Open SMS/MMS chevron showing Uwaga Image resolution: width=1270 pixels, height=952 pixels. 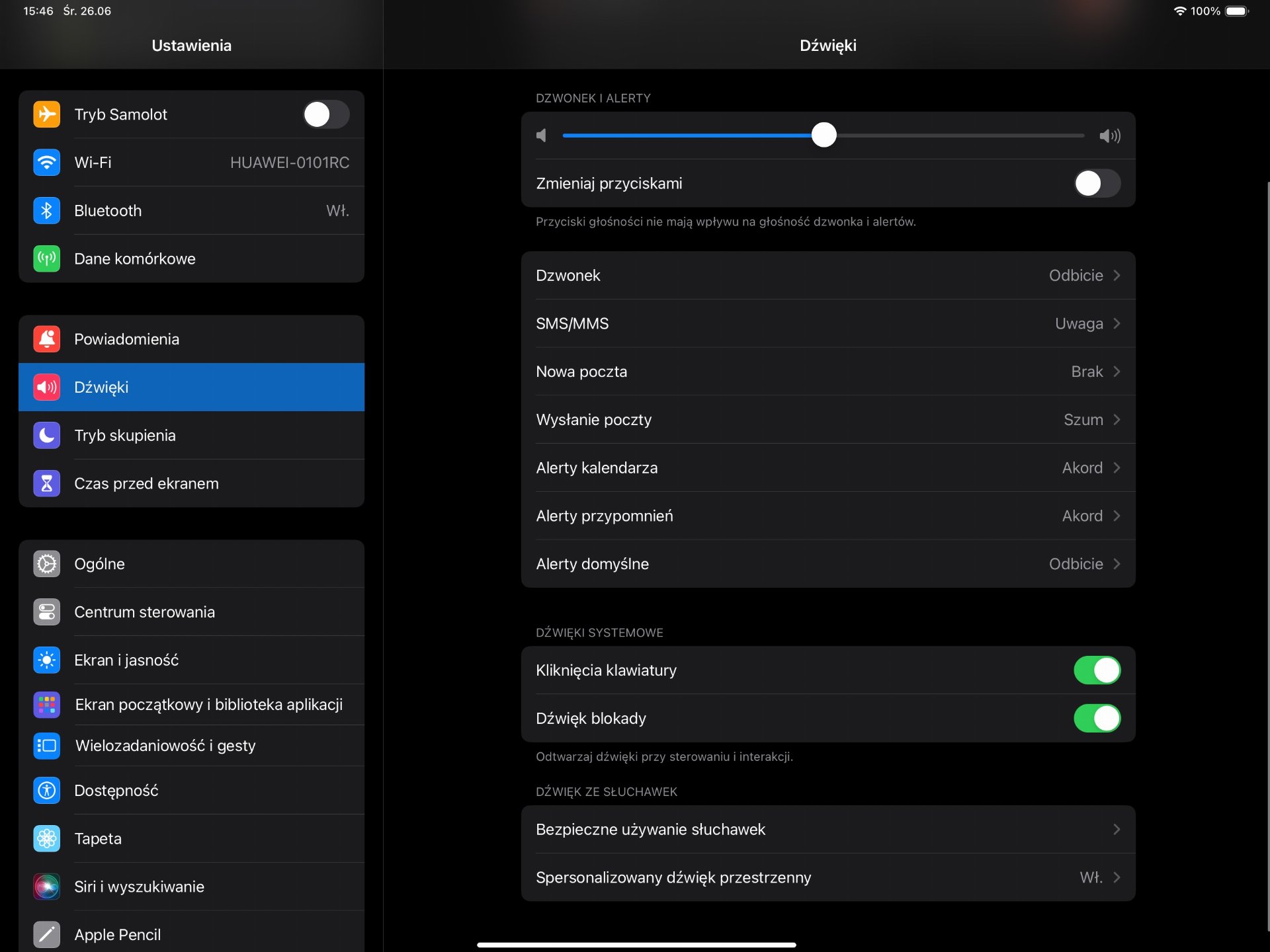click(x=1117, y=324)
